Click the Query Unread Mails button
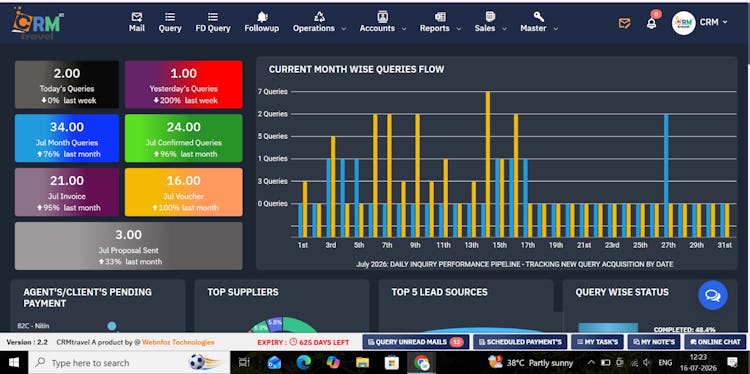Image resolution: width=750 pixels, height=374 pixels. click(416, 342)
